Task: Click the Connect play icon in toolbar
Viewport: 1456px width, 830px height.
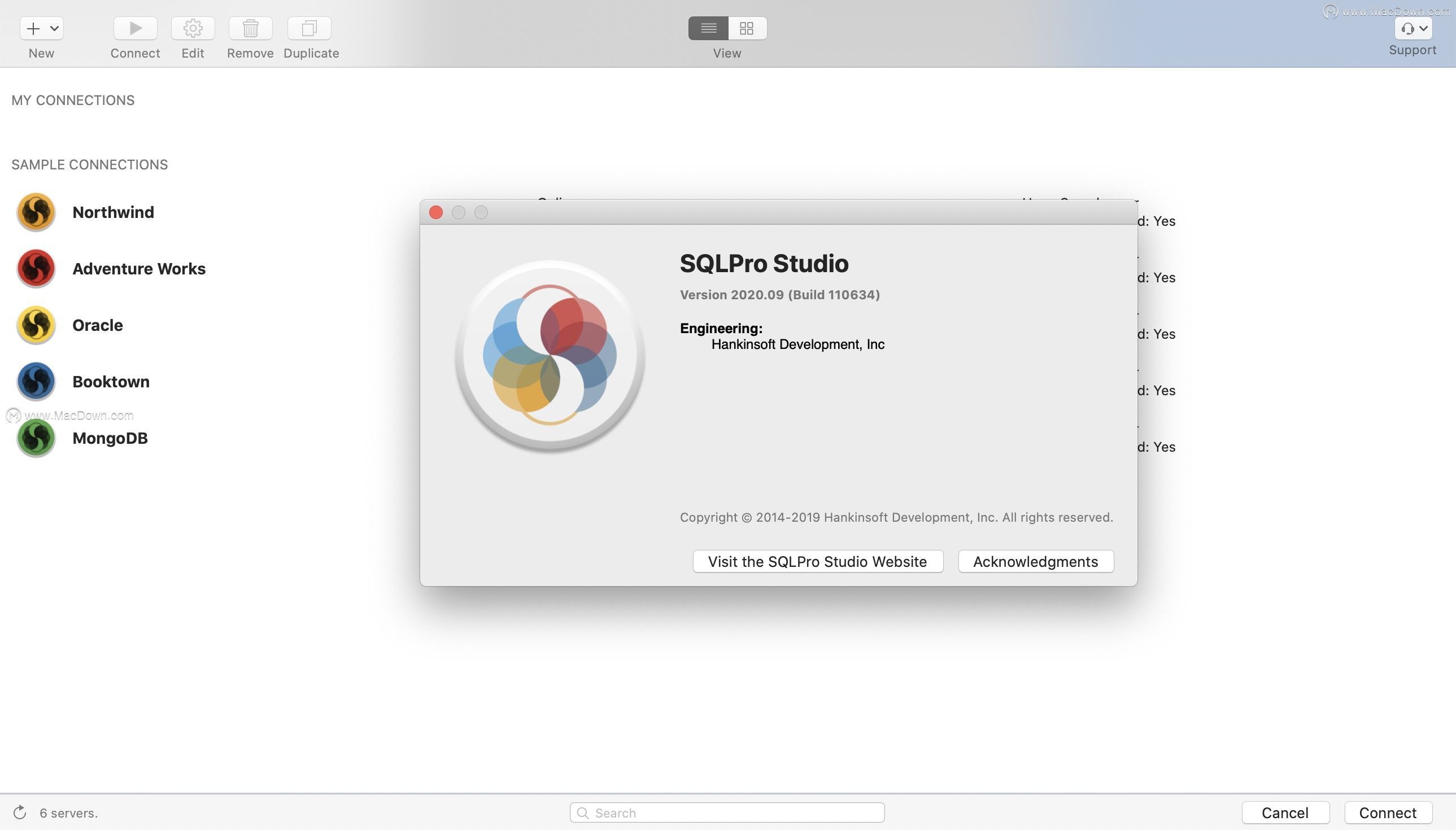Action: coord(135,28)
